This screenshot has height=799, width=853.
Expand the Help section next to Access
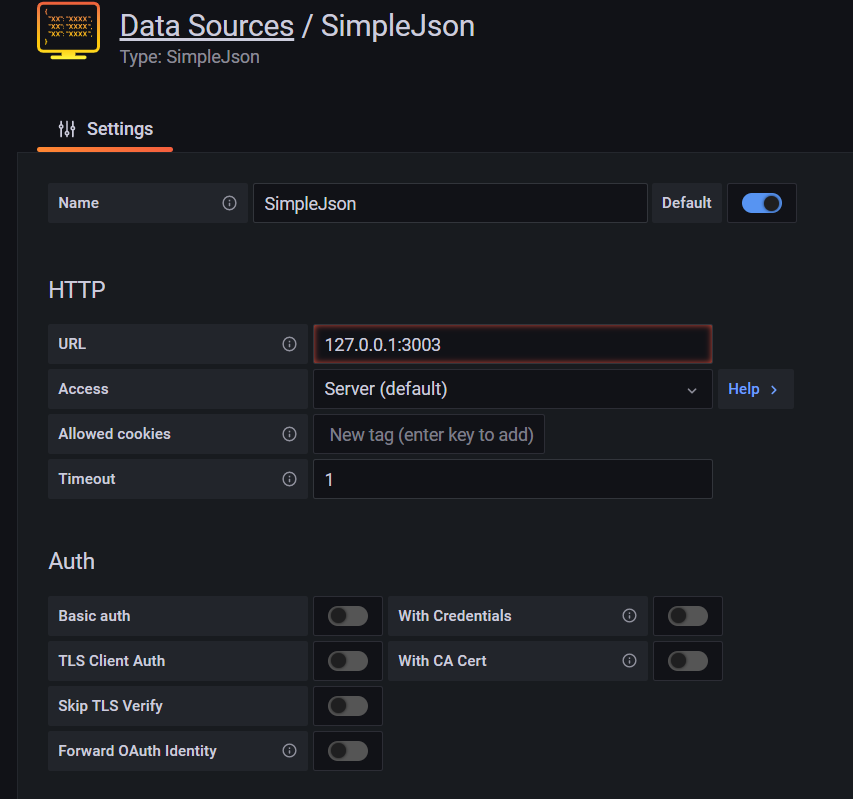[755, 389]
